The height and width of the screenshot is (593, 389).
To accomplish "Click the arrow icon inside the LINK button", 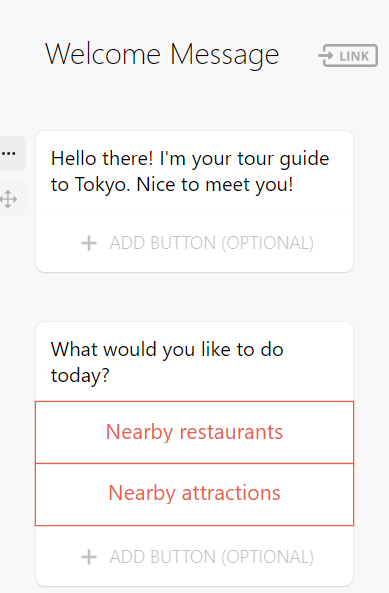I will [326, 56].
